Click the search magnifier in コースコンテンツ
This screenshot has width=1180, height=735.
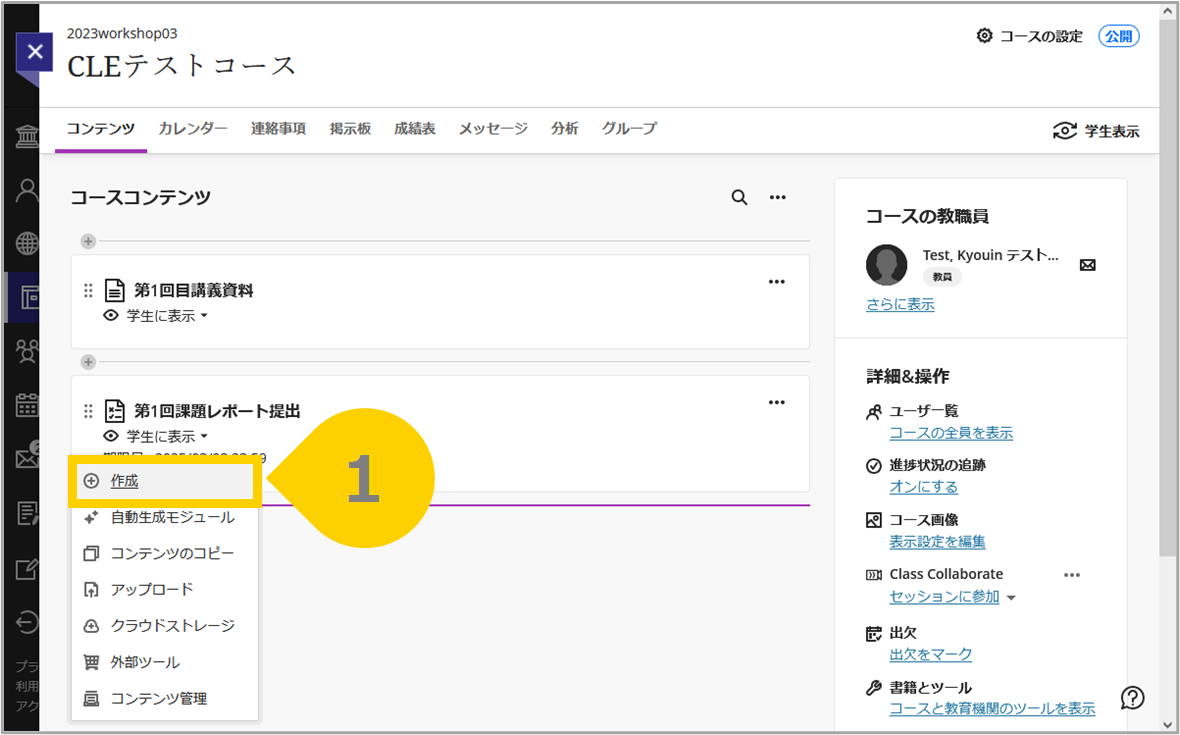[739, 197]
